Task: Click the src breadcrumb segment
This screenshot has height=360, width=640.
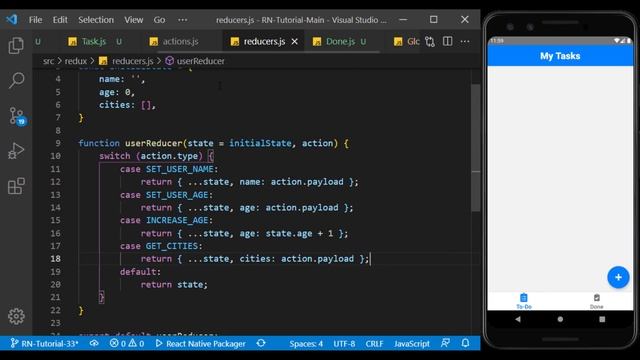Action: 48,61
